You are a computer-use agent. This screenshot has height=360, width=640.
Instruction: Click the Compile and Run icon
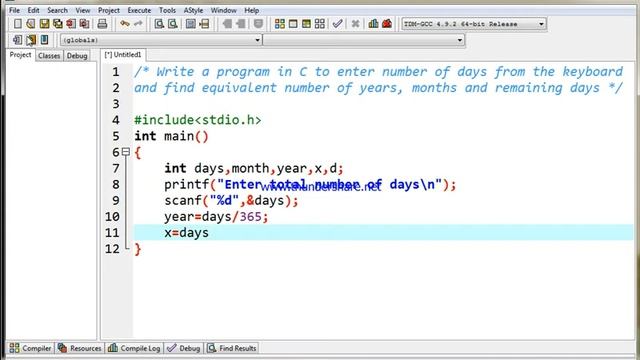coord(307,24)
